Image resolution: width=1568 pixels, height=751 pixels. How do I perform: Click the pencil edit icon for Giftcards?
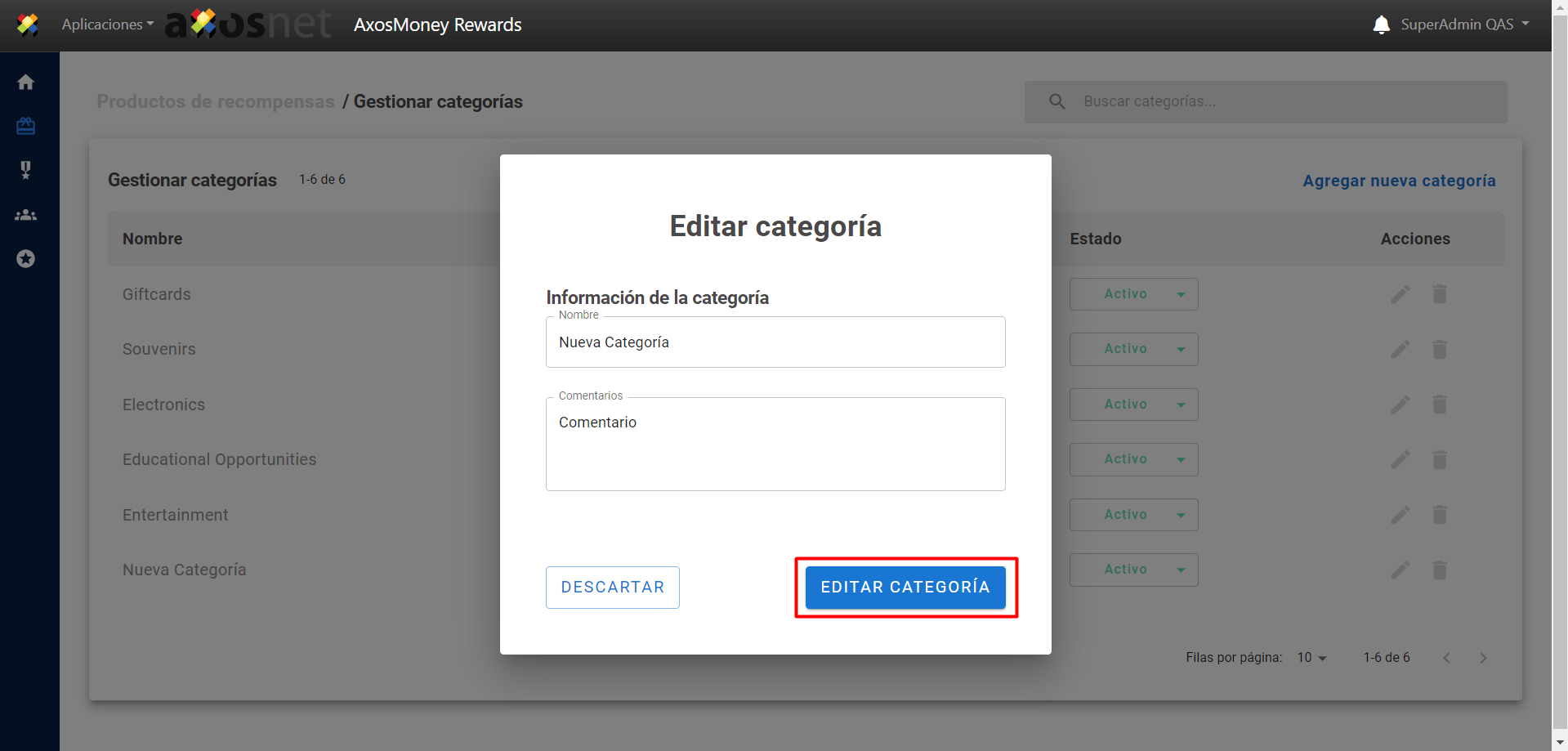[1400, 294]
